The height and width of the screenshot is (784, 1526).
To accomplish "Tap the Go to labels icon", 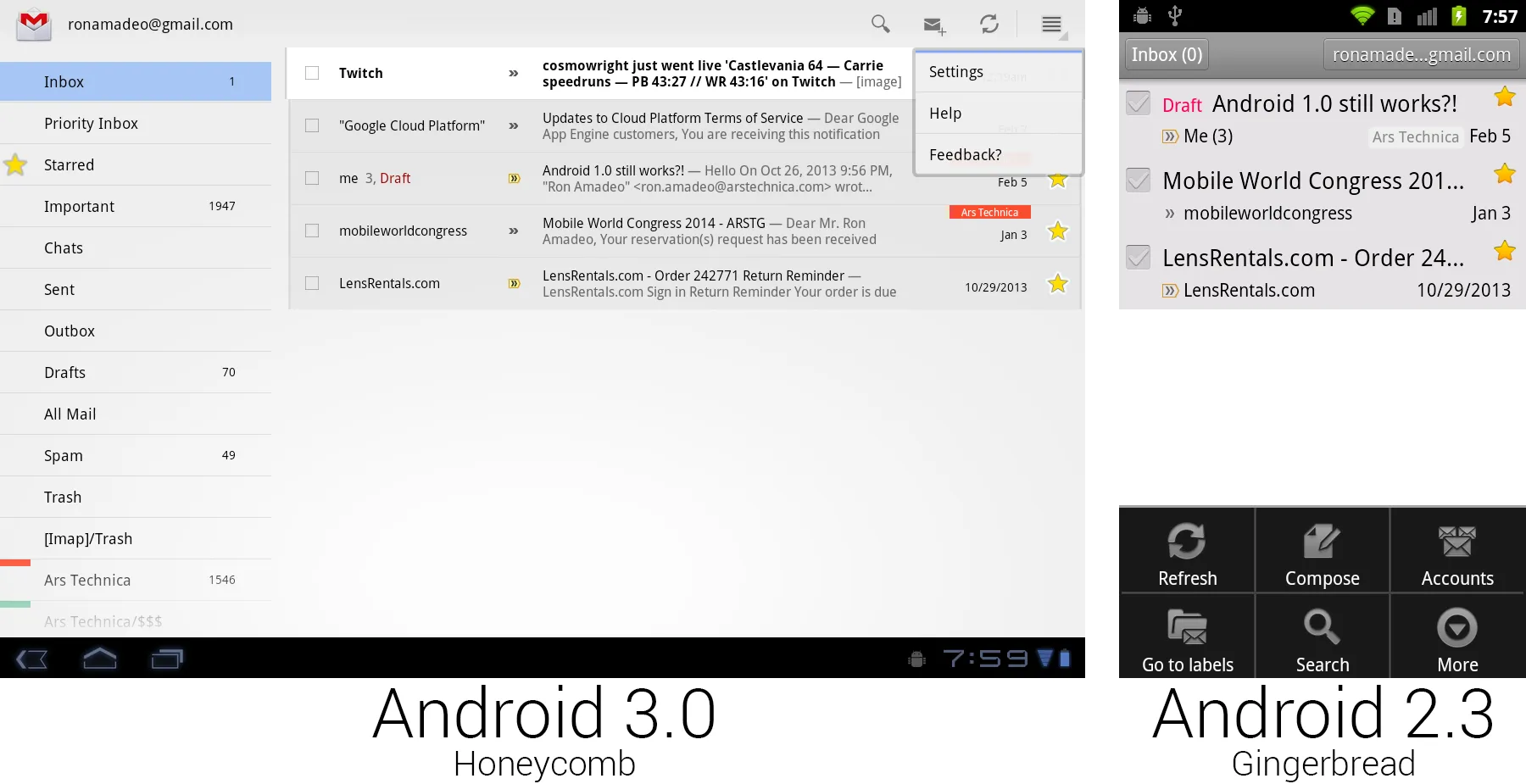I will pyautogui.click(x=1186, y=637).
